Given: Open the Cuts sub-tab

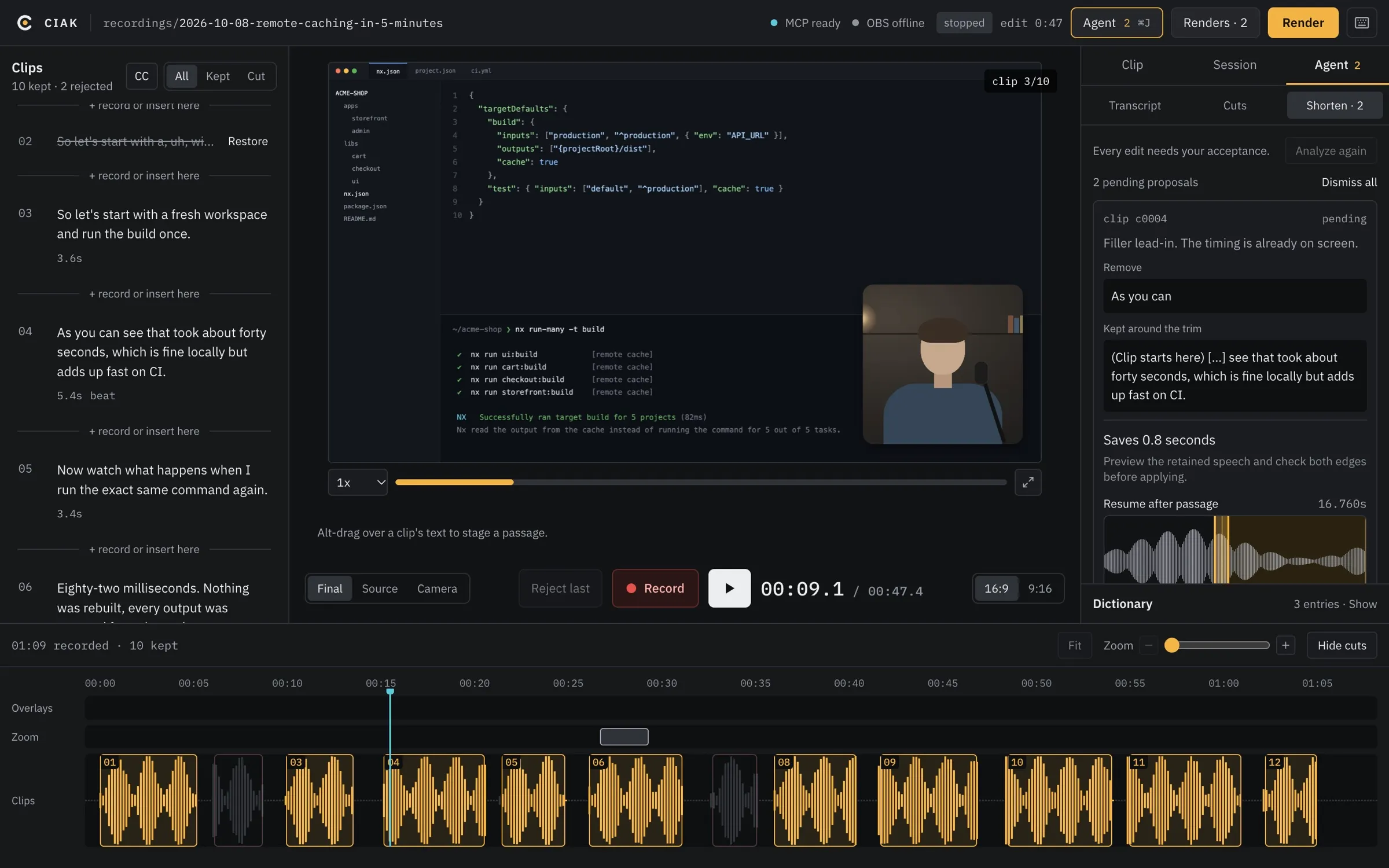Looking at the screenshot, I should (x=1234, y=105).
